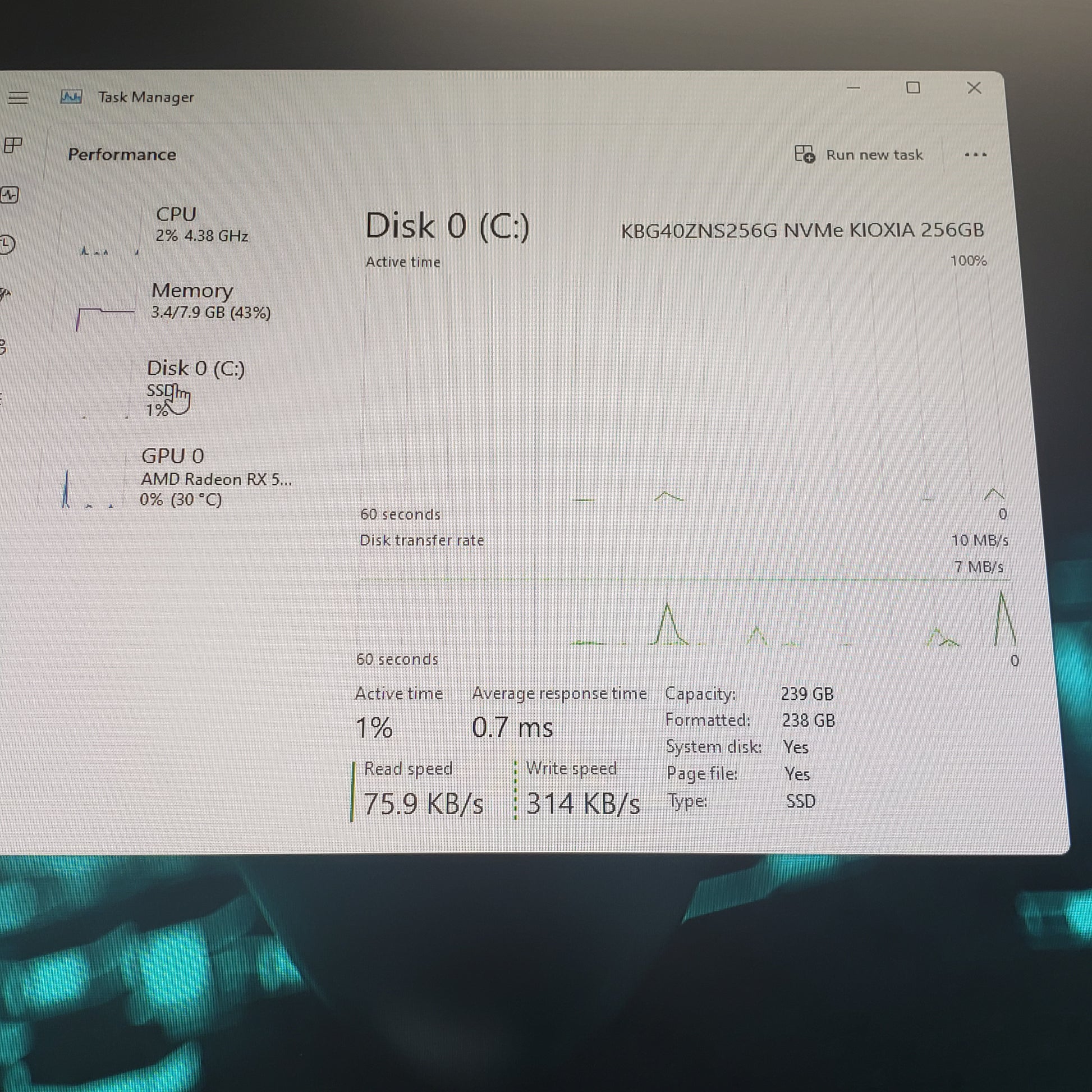
Task: Click the 75.9 KB/s read speed value
Action: (423, 803)
